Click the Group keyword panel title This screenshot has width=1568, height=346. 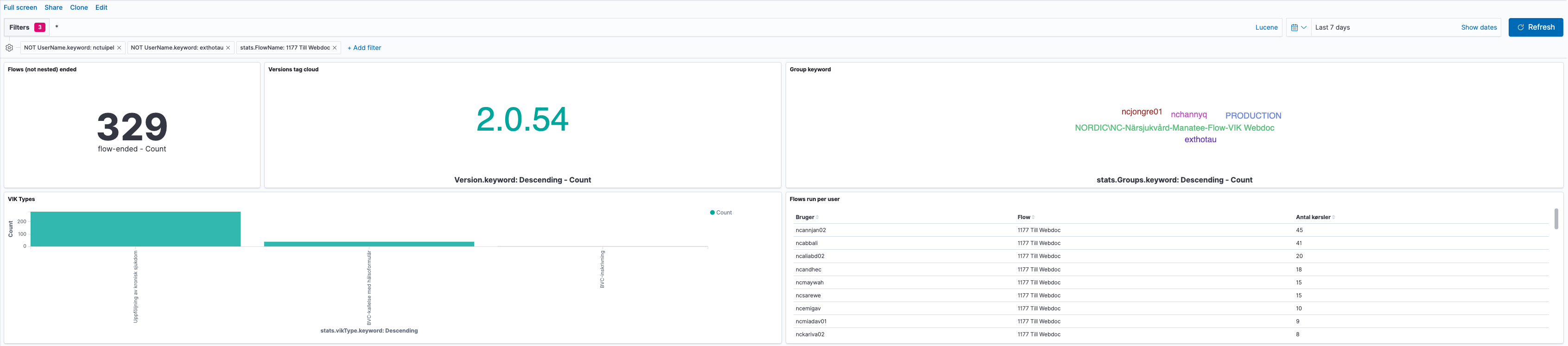810,69
